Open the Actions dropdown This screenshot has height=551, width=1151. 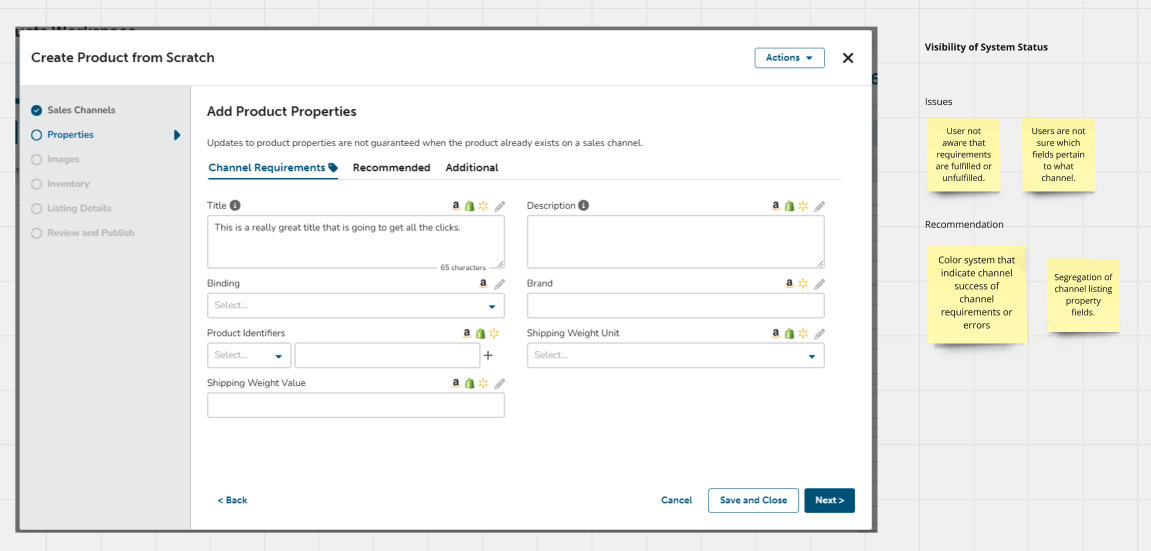tap(789, 58)
